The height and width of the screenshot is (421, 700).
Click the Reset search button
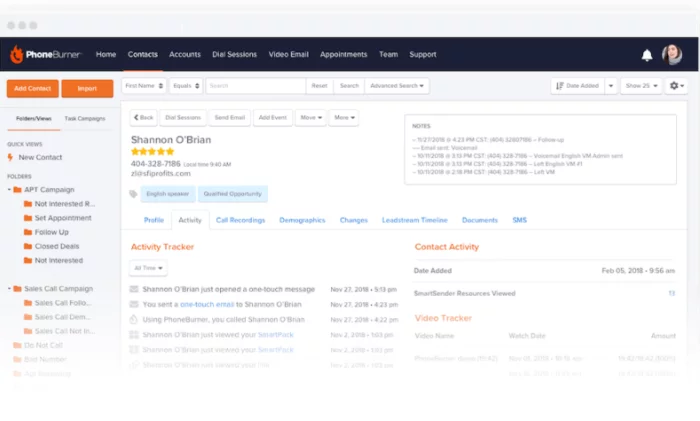tap(319, 86)
